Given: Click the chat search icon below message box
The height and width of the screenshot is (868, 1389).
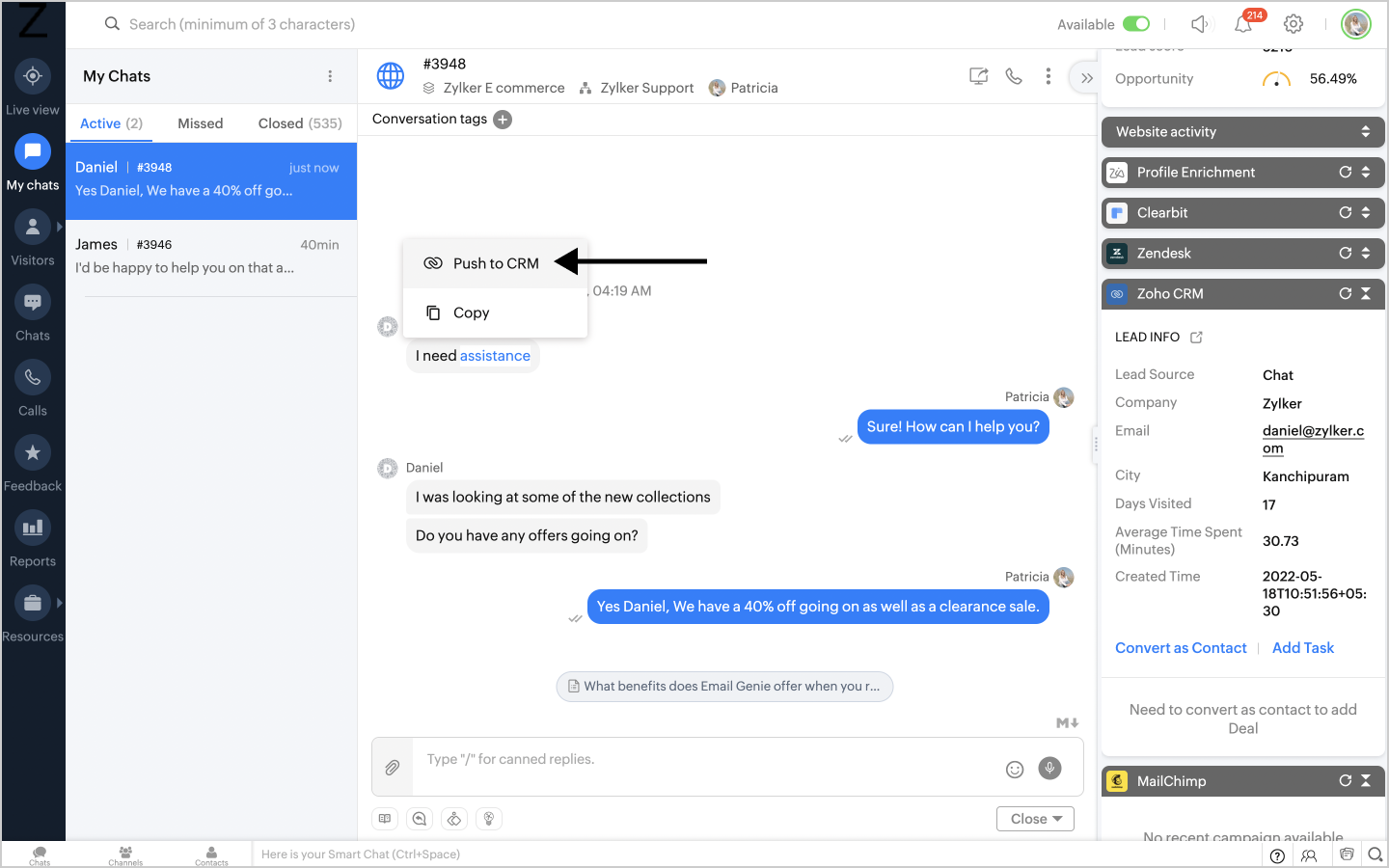Looking at the screenshot, I should pos(420,819).
